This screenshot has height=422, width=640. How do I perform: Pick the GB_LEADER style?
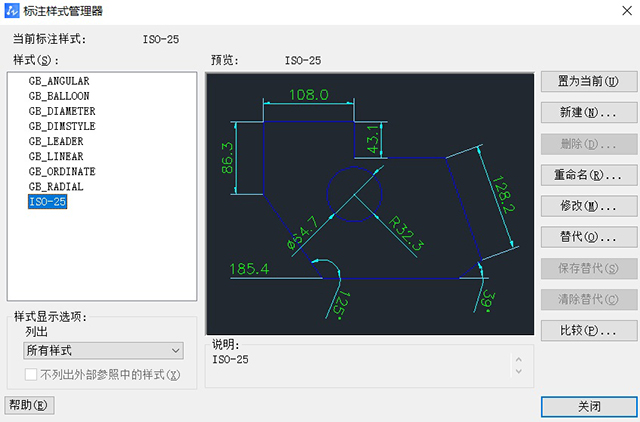tap(56, 141)
